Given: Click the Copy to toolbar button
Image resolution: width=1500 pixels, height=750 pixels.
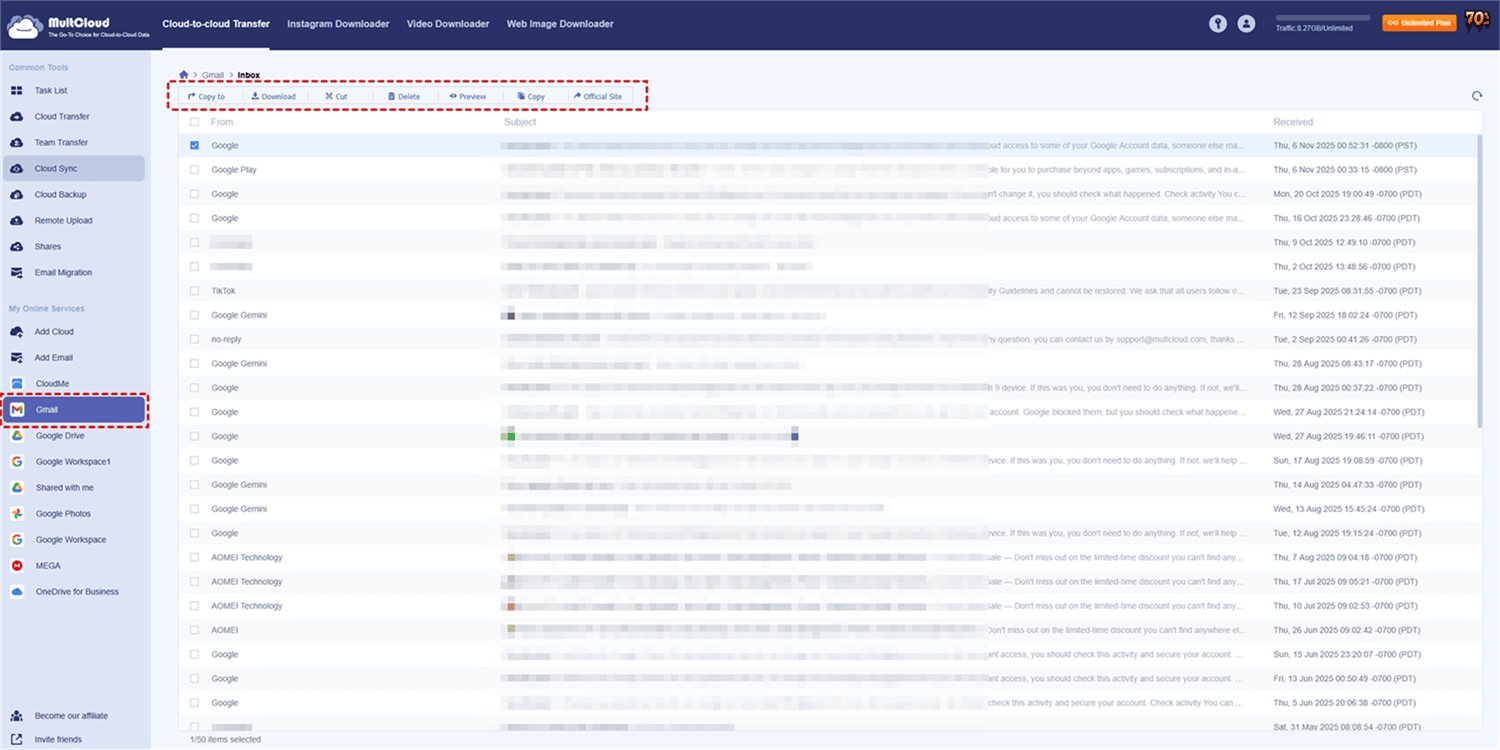Looking at the screenshot, I should point(207,97).
